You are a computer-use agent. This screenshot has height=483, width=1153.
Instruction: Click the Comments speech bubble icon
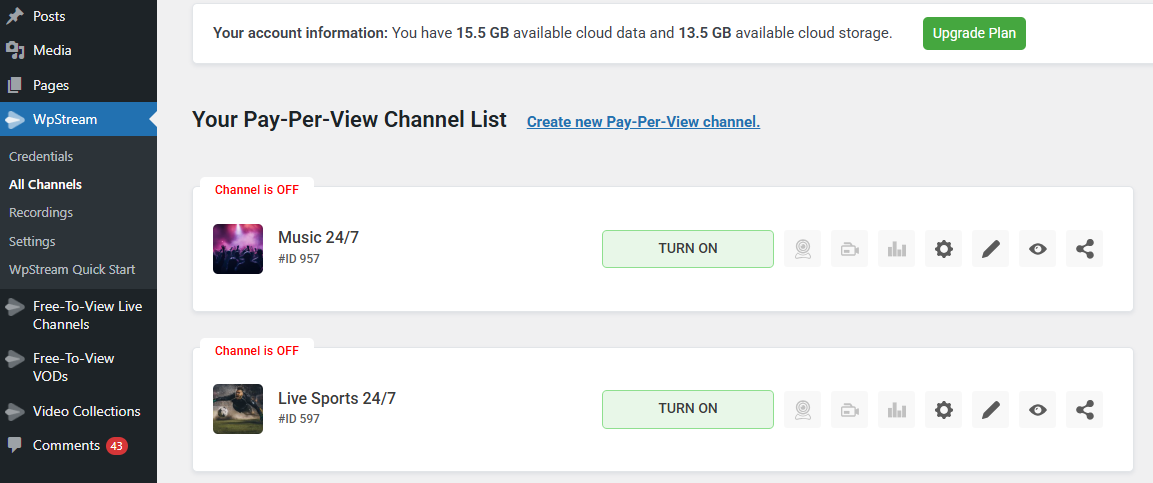click(15, 446)
